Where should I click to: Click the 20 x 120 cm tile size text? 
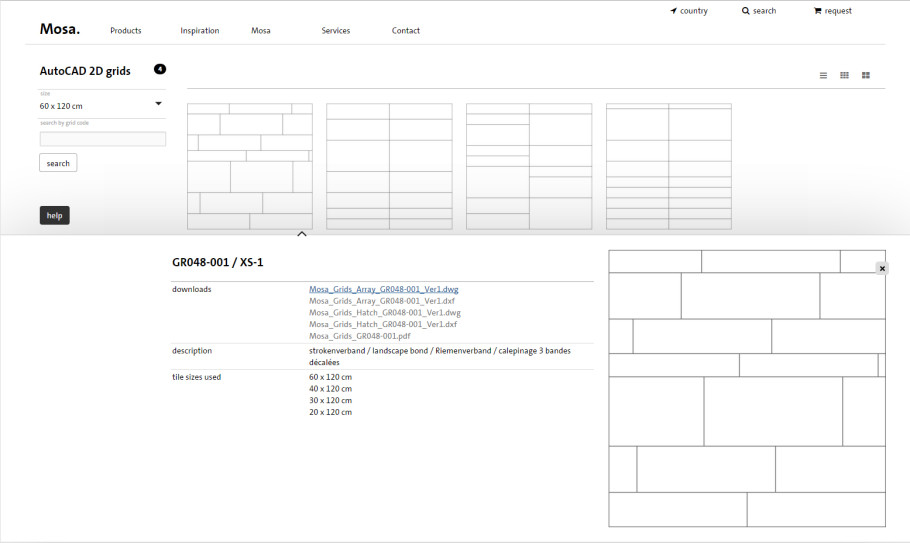[330, 412]
